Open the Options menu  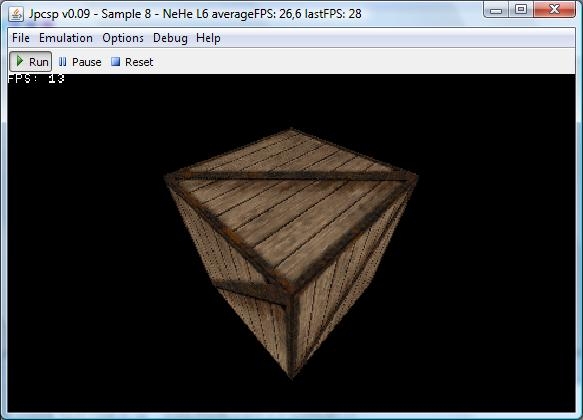coord(123,38)
